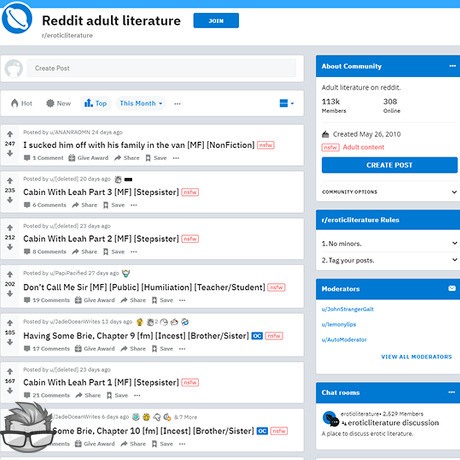
Task: Open the Moderators mail envelope icon
Action: [452, 288]
